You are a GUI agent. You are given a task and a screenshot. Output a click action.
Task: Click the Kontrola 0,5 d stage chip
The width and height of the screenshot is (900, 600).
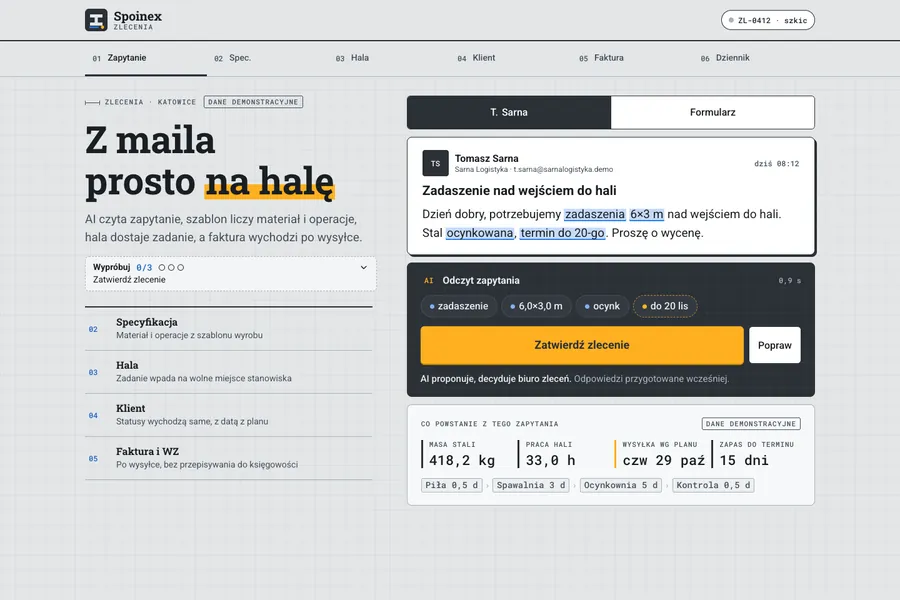coord(713,485)
